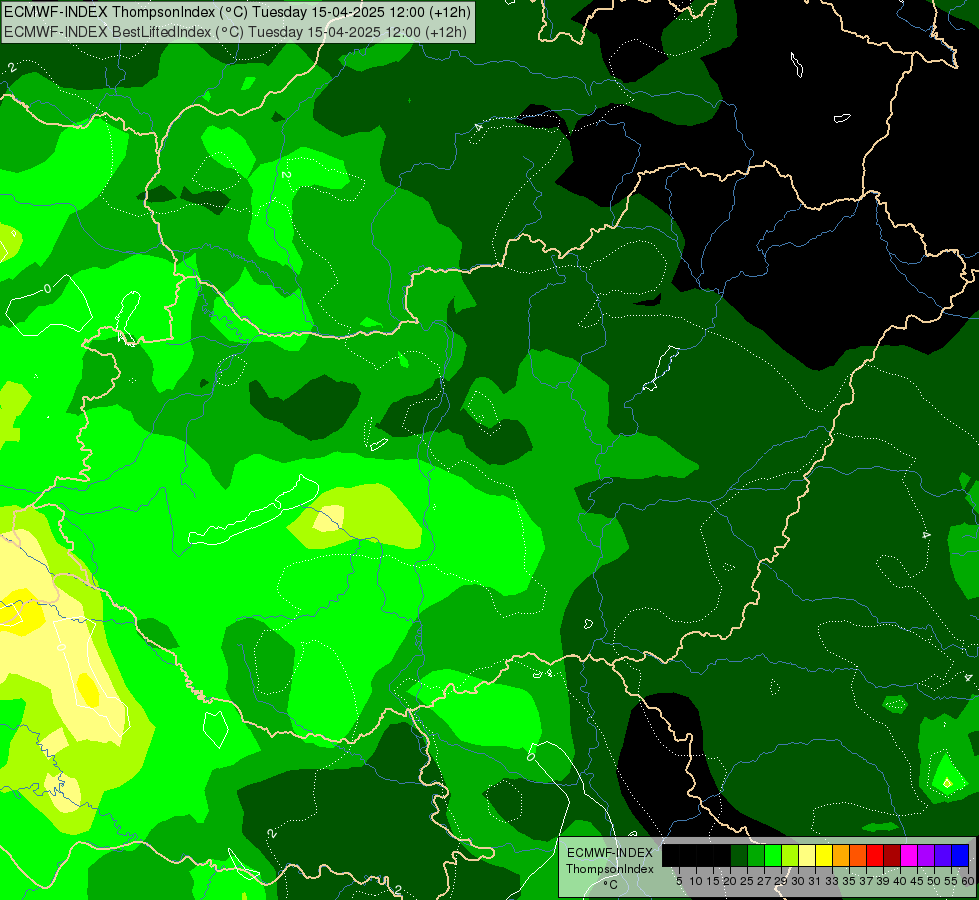The width and height of the screenshot is (979, 900).
Task: Click the dark green 20–25 legend swatch
Action: click(x=739, y=855)
